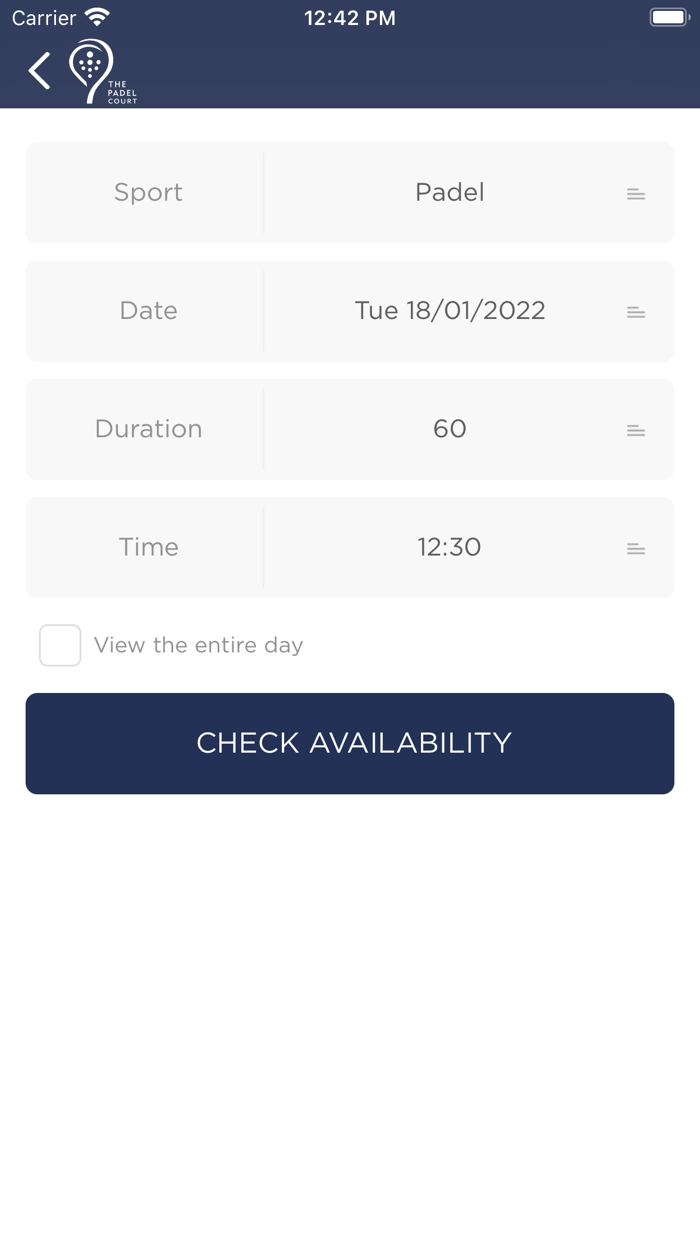Image resolution: width=700 pixels, height=1244 pixels.
Task: Tap the back arrow icon
Action: coord(40,71)
